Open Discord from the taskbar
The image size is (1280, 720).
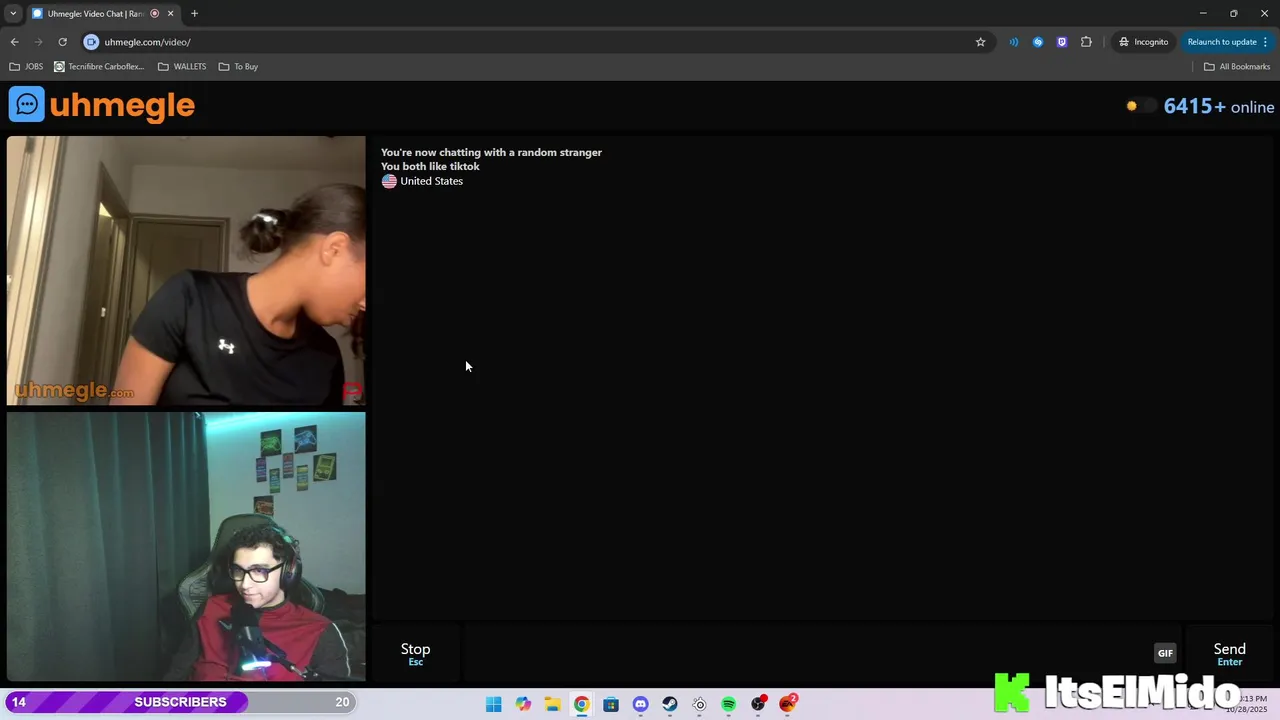point(640,704)
